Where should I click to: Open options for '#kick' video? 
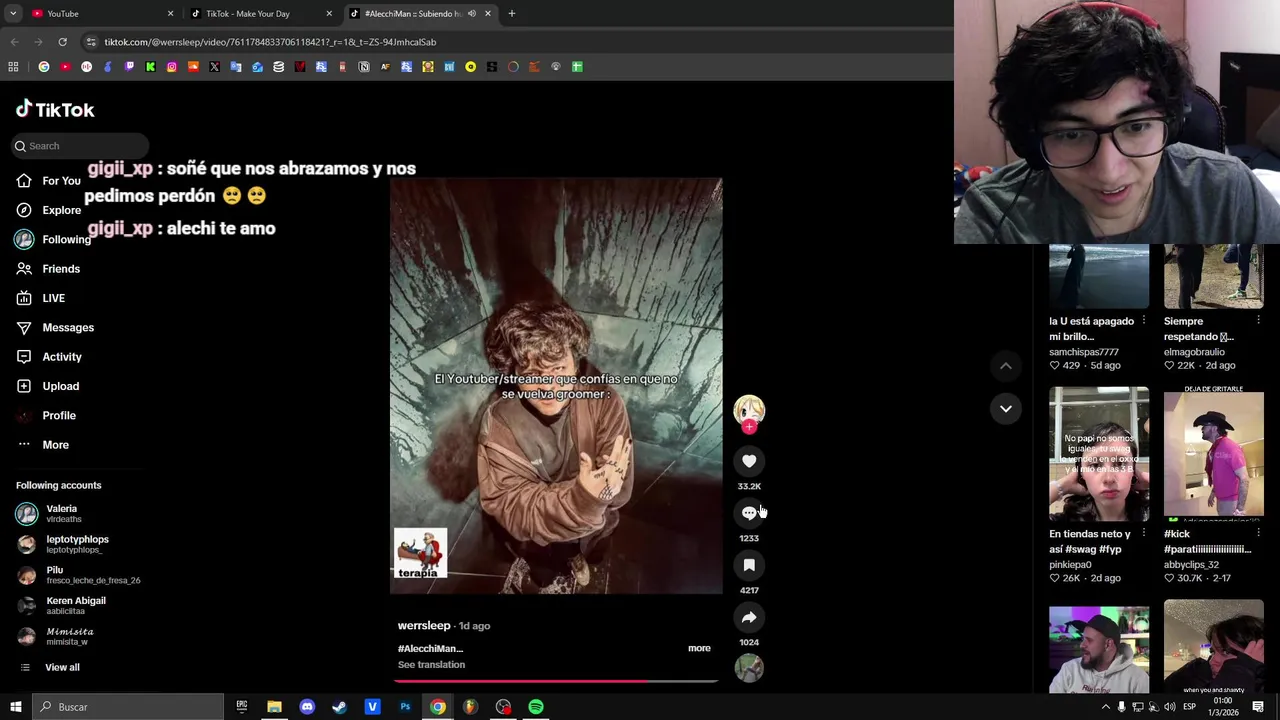(x=1258, y=534)
